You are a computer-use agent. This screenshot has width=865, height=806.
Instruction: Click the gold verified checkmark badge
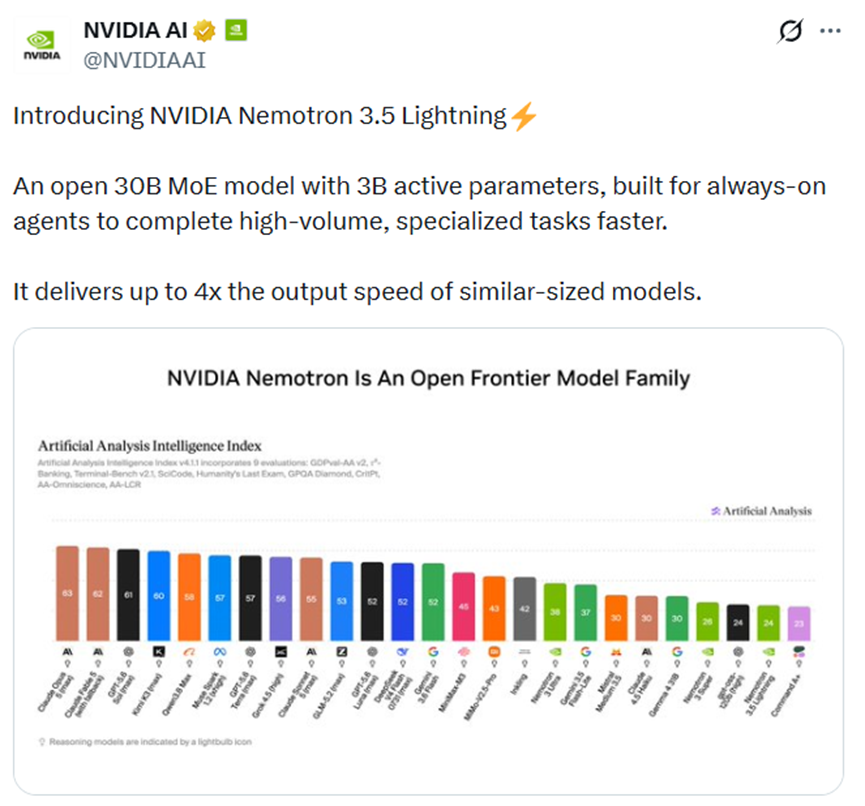point(204,30)
